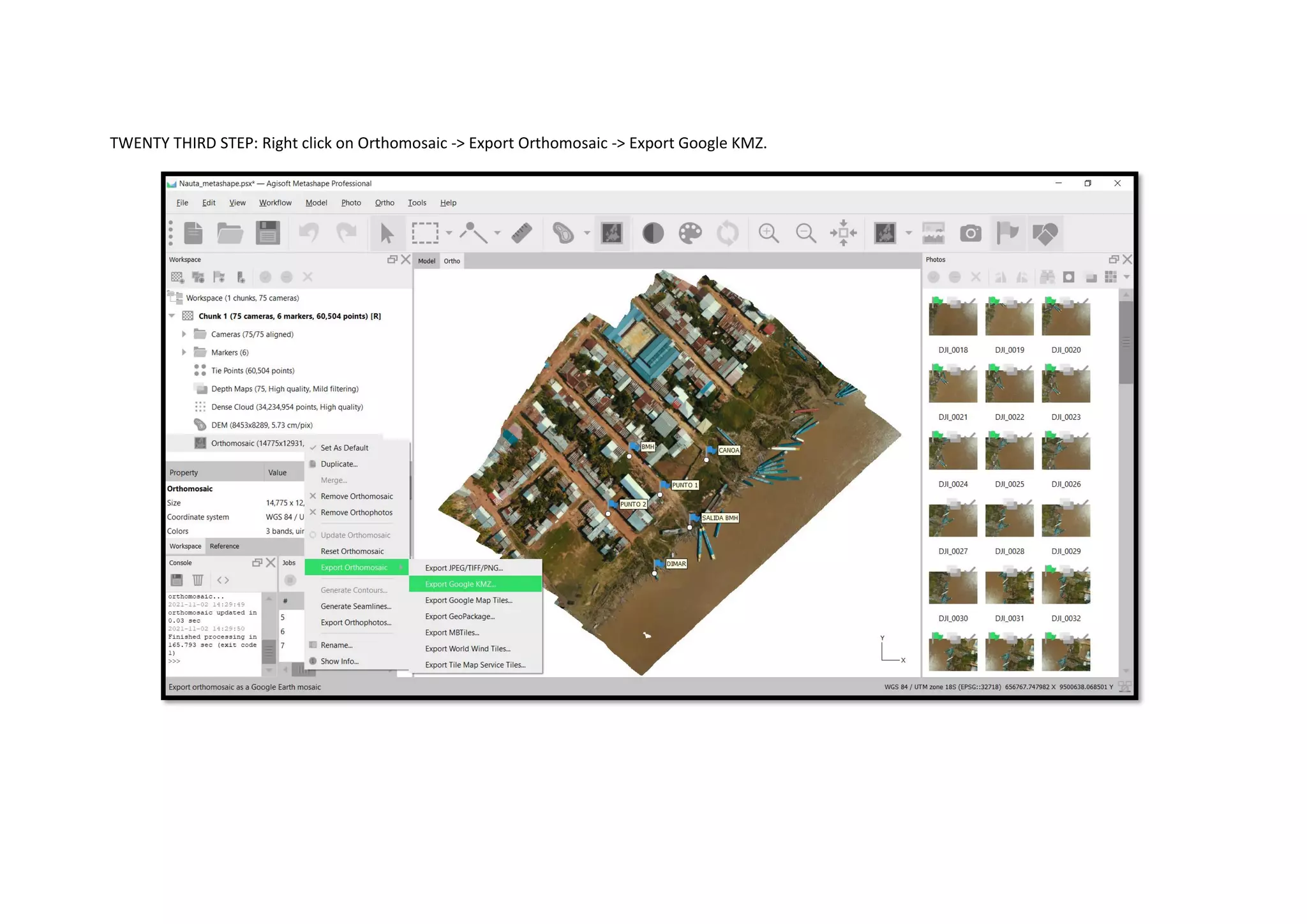Select the arrow Navigation tool

(x=386, y=233)
